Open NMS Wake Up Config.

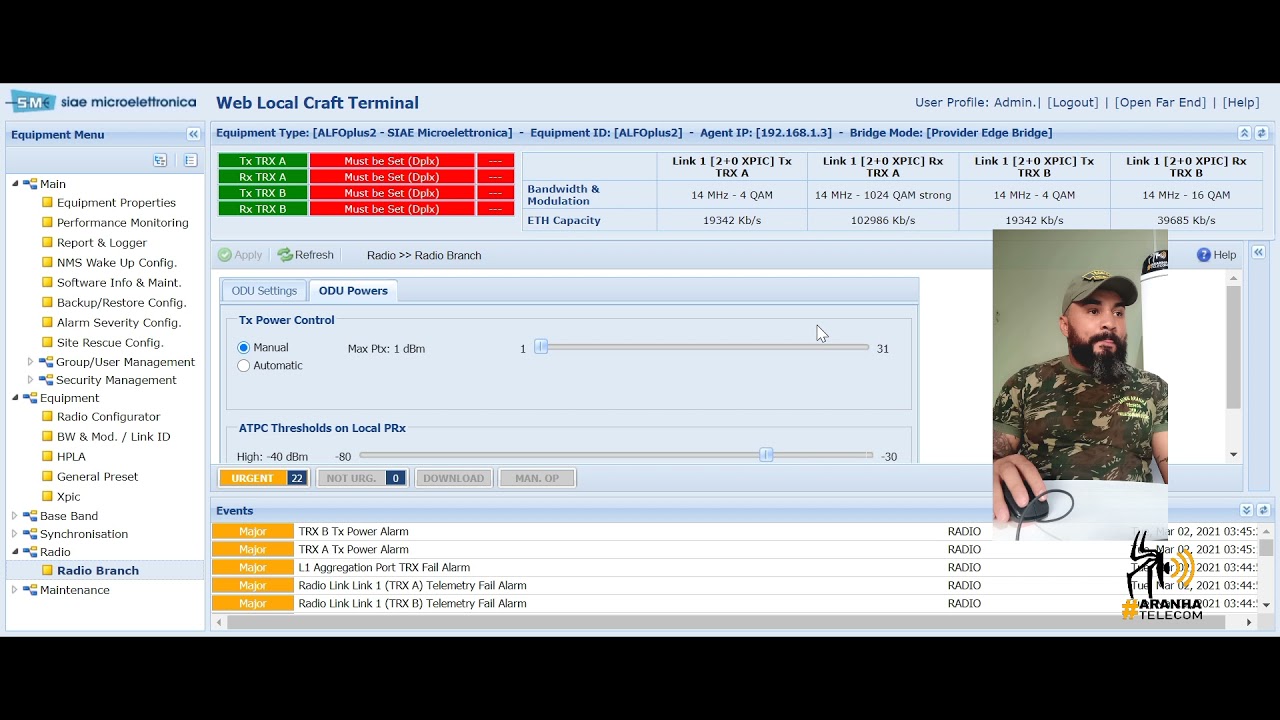116,263
